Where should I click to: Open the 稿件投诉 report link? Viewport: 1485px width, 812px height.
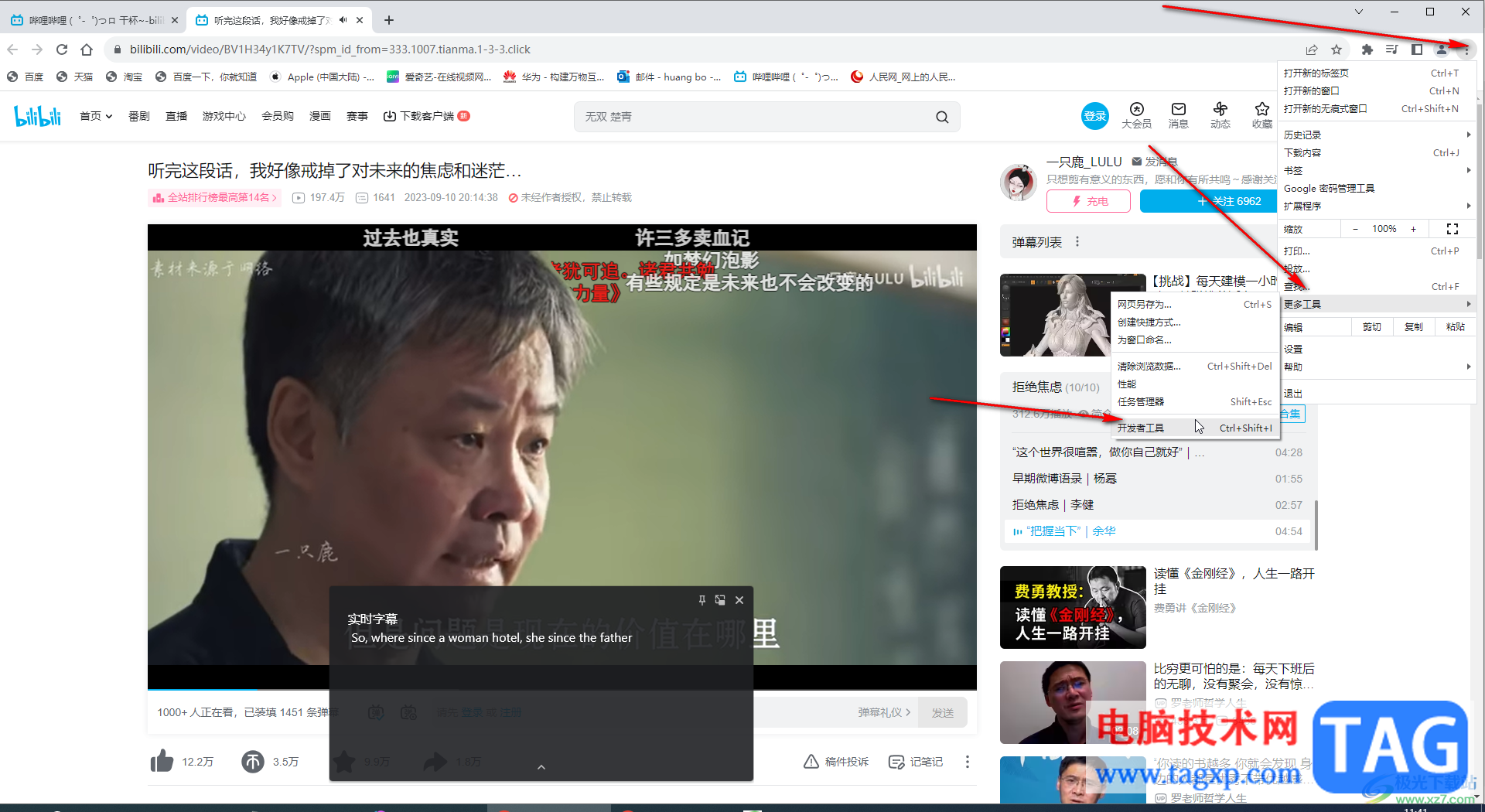tap(836, 762)
